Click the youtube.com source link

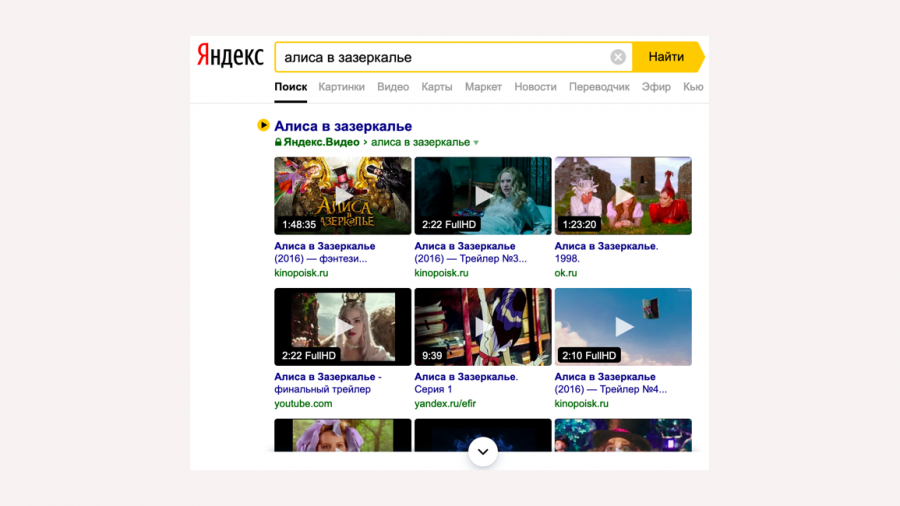[303, 404]
